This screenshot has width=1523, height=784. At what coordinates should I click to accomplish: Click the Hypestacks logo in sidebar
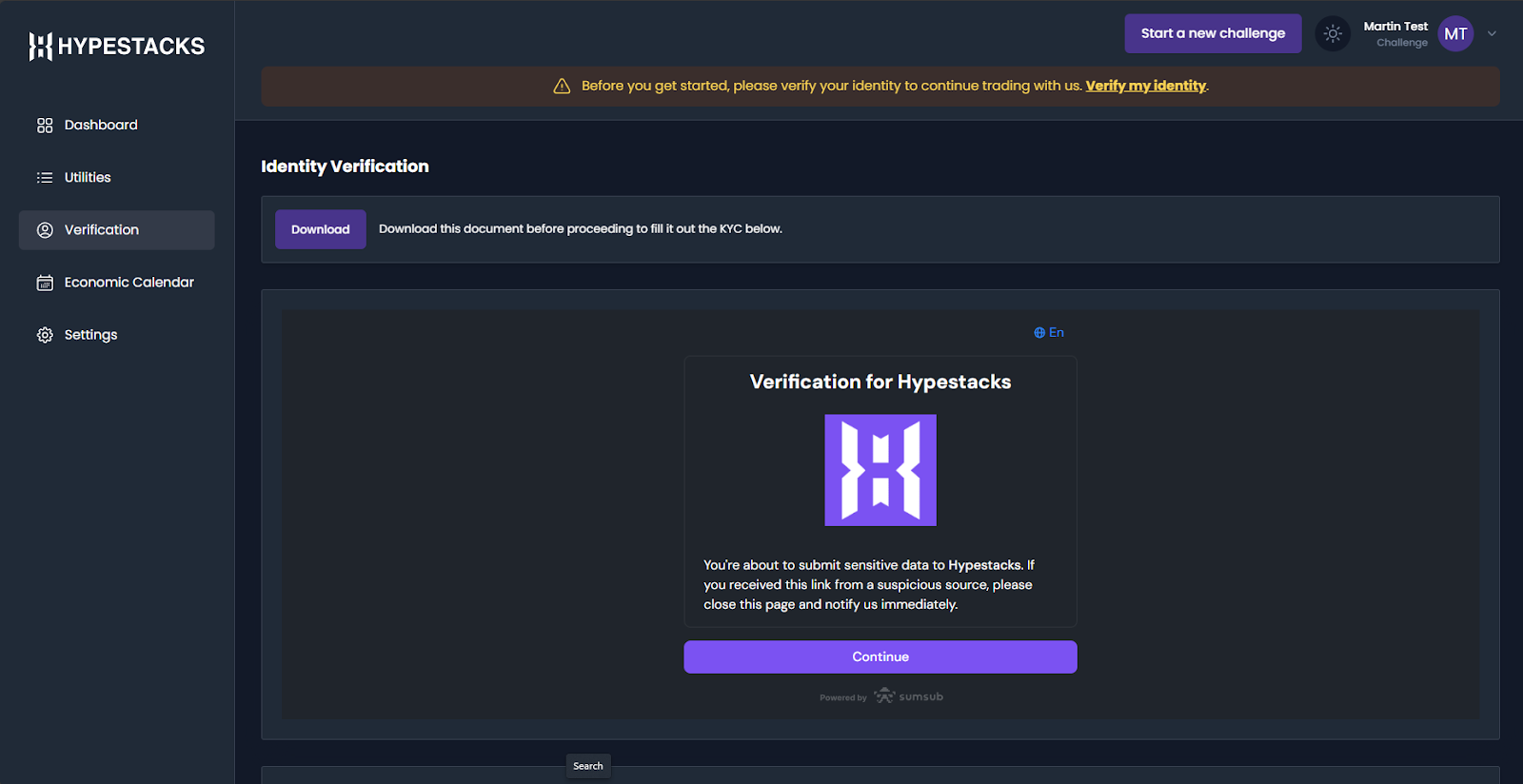(116, 46)
